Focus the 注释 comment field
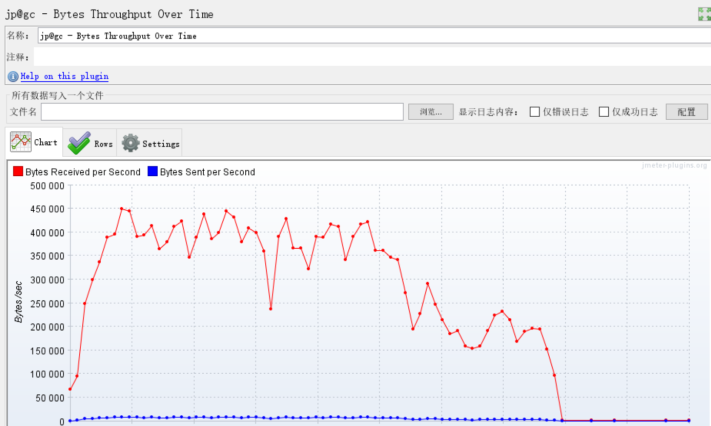711x426 pixels. coord(372,57)
